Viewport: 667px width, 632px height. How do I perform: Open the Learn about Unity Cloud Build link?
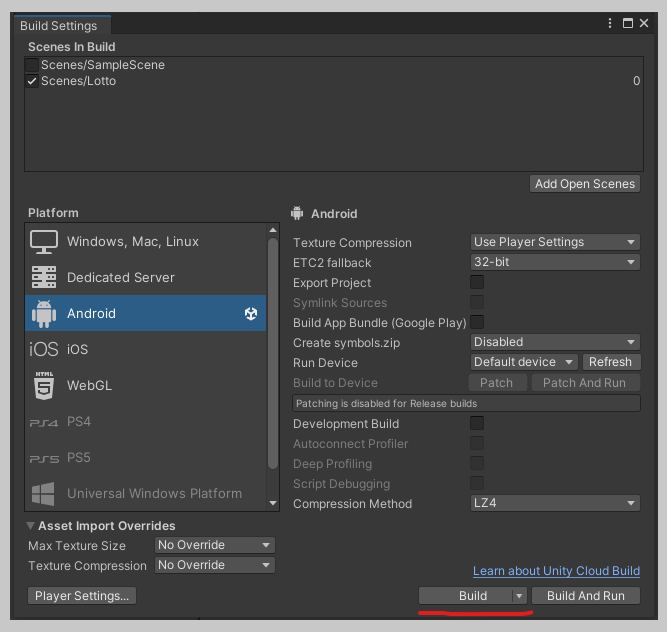click(x=556, y=571)
